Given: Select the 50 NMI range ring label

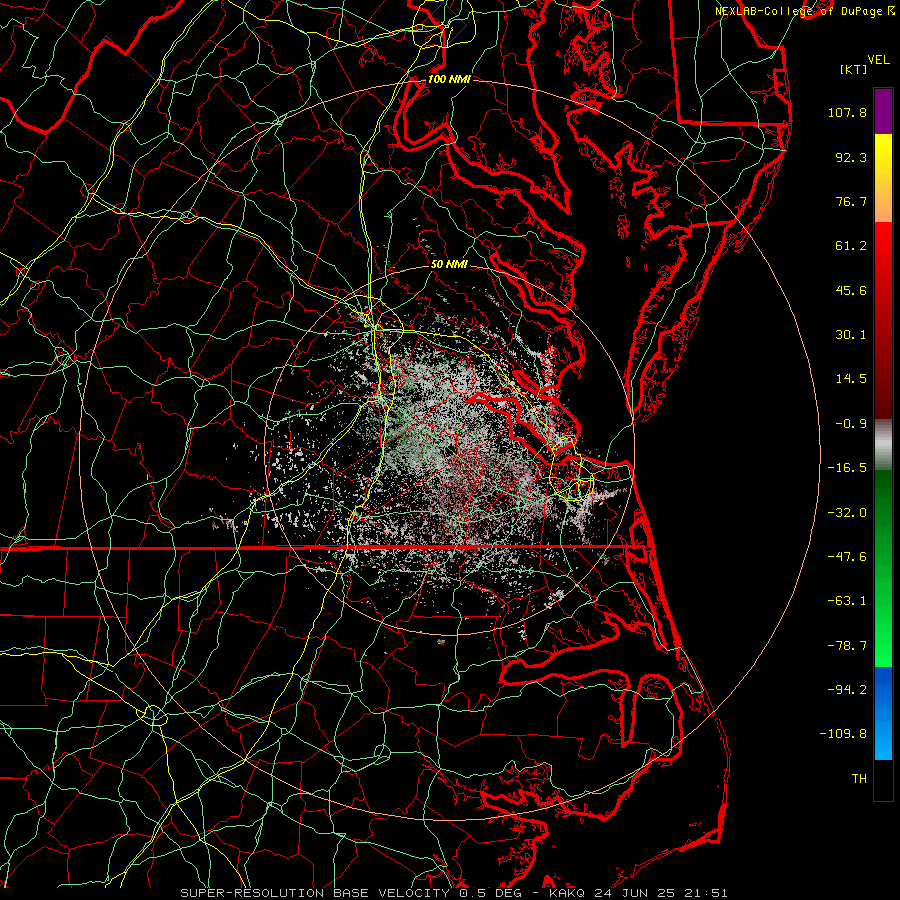Looking at the screenshot, I should point(449,264).
